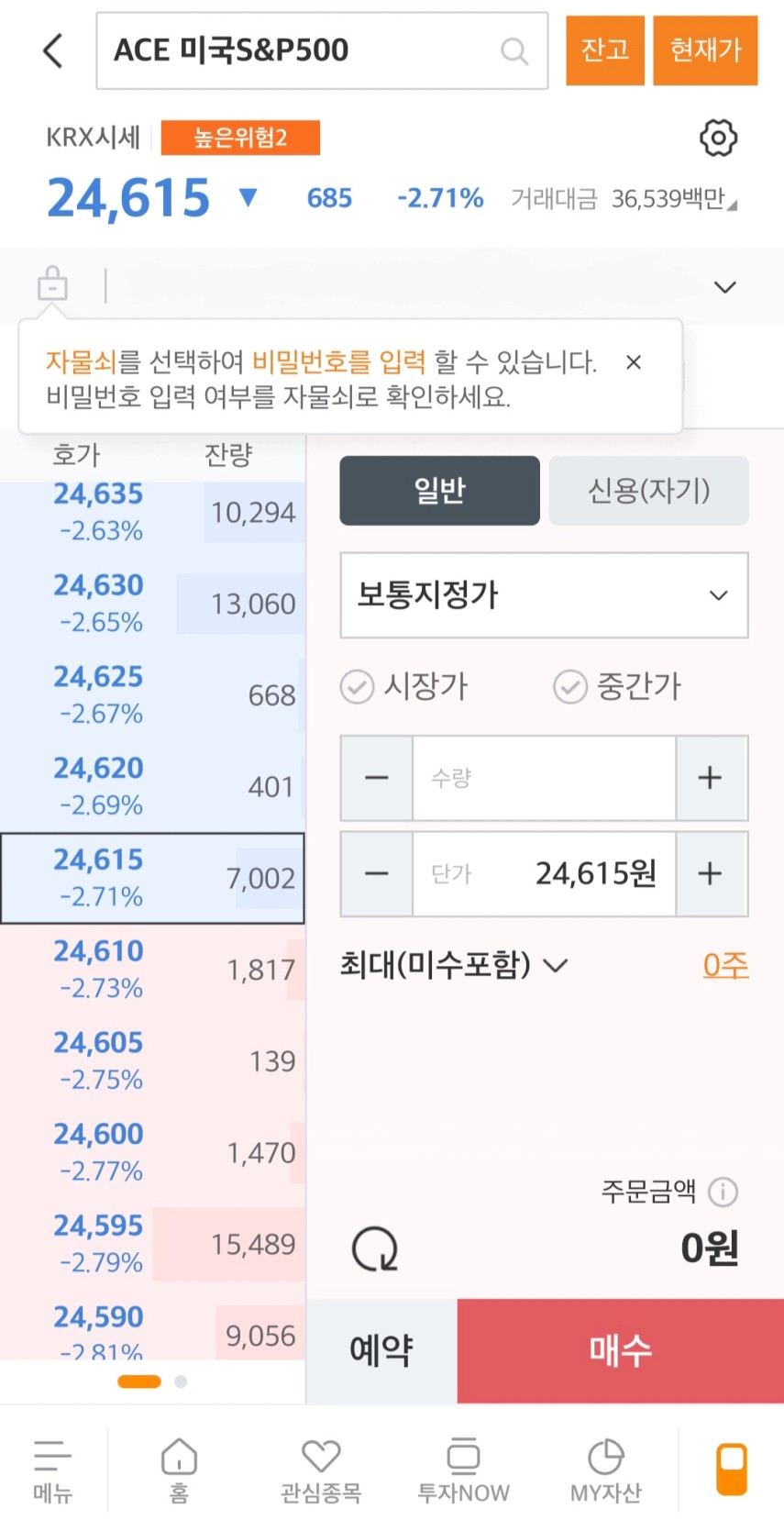Tap the 주문금액 info icon
This screenshot has height=1531, width=784.
pos(723,1192)
